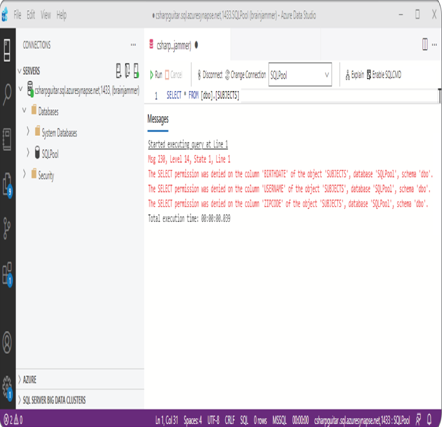The width and height of the screenshot is (442, 427).
Task: Open the Search view icon
Action: tap(7, 94)
